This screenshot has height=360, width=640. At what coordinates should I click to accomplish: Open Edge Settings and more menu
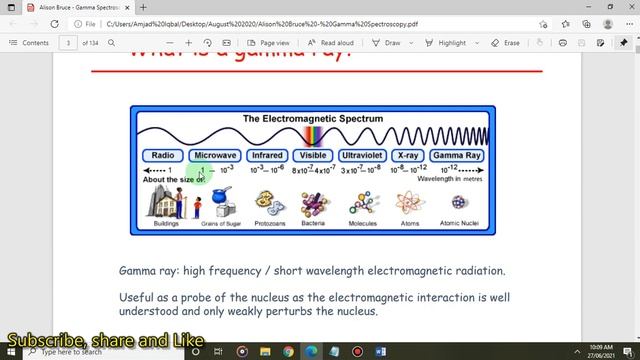click(x=629, y=24)
